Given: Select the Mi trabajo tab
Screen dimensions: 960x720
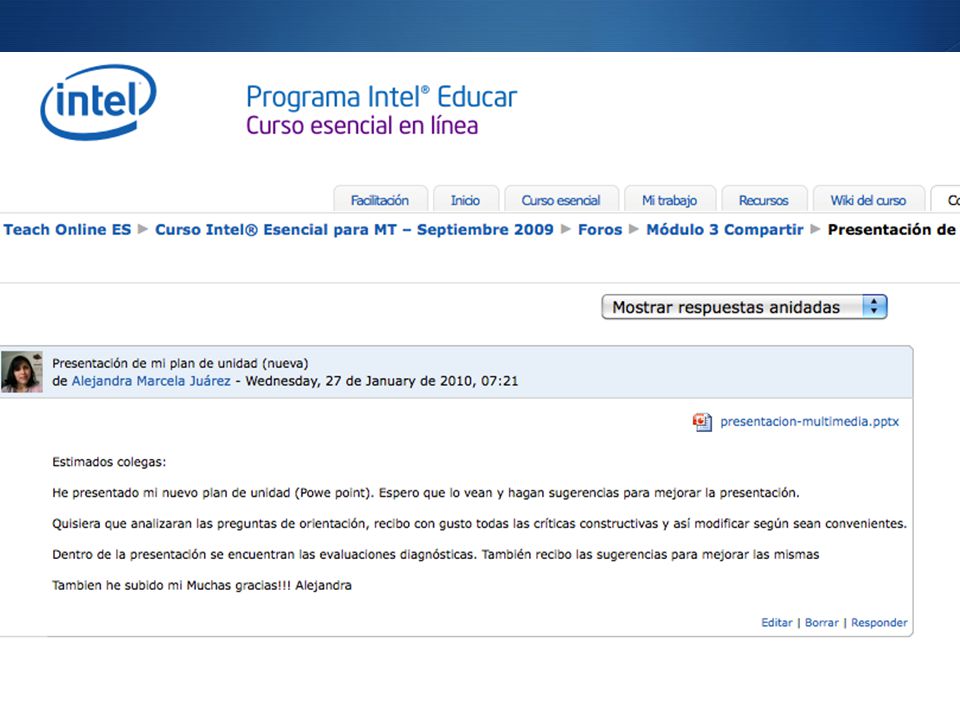Looking at the screenshot, I should pos(669,200).
